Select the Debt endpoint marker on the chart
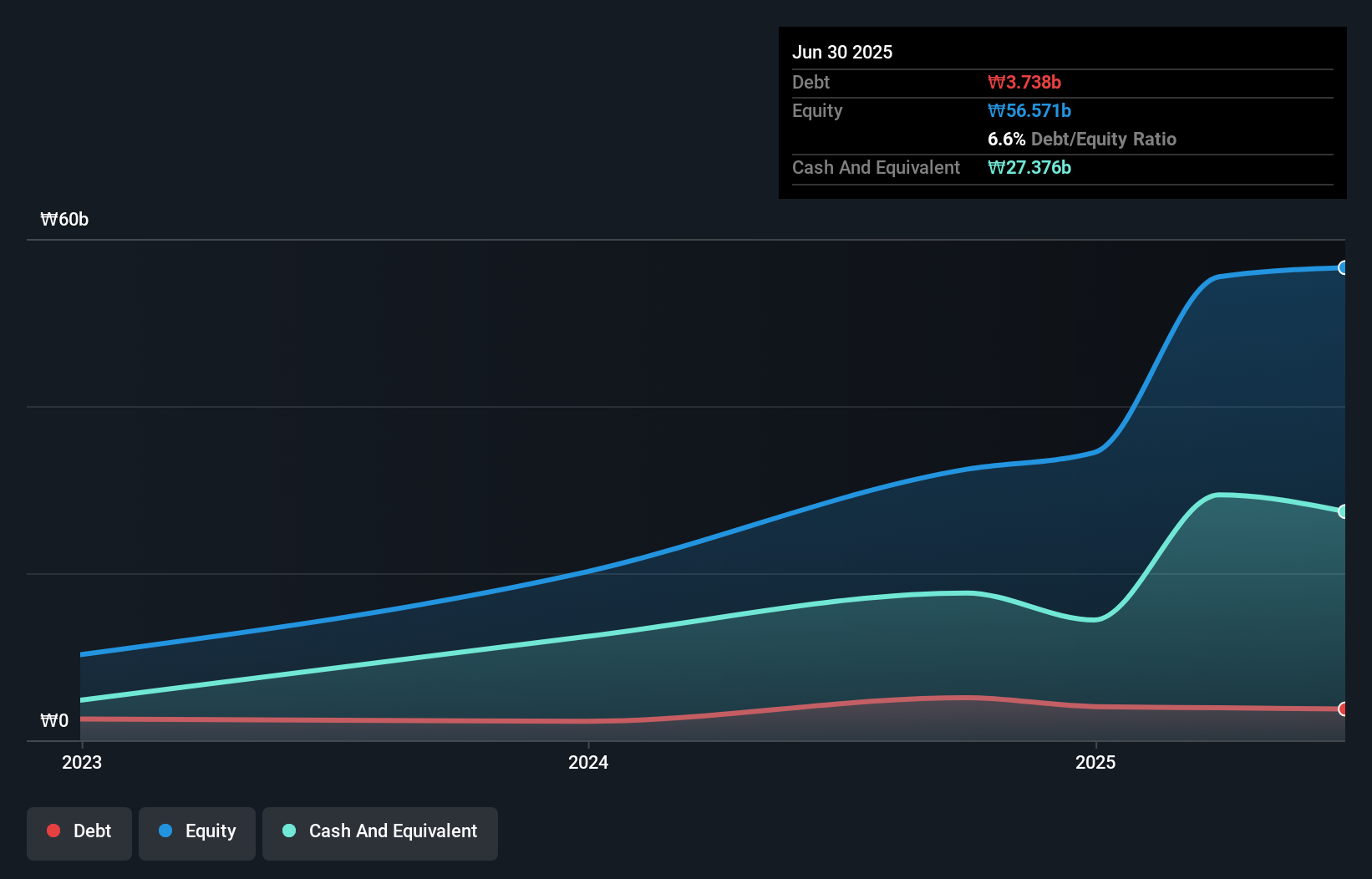 click(x=1344, y=709)
